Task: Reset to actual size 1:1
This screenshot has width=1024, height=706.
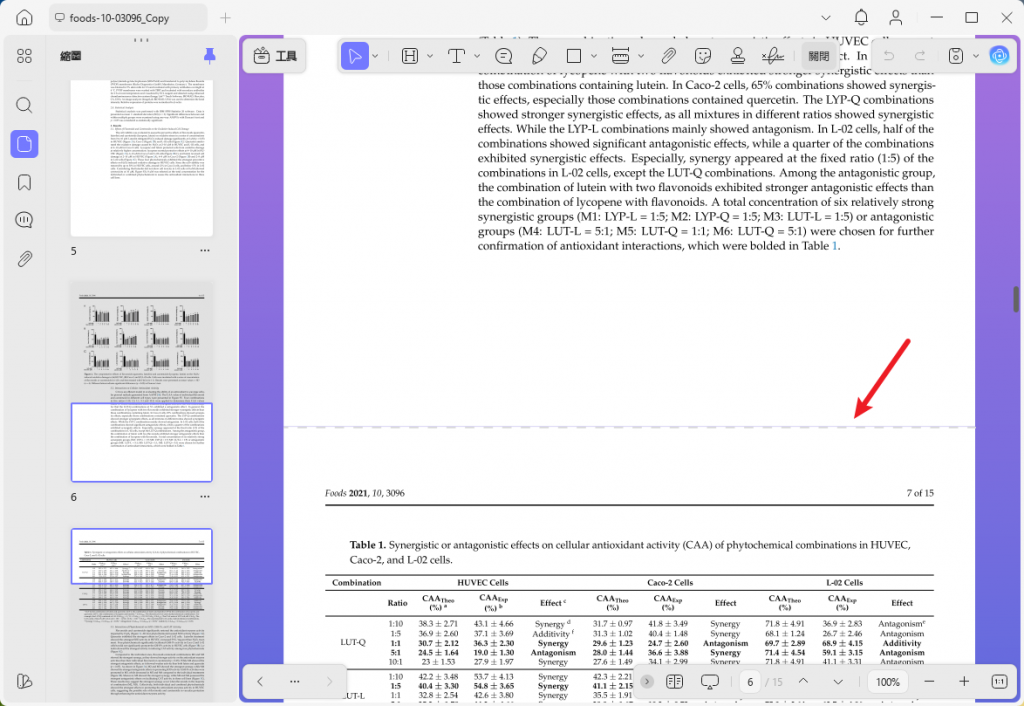Action: pos(999,682)
